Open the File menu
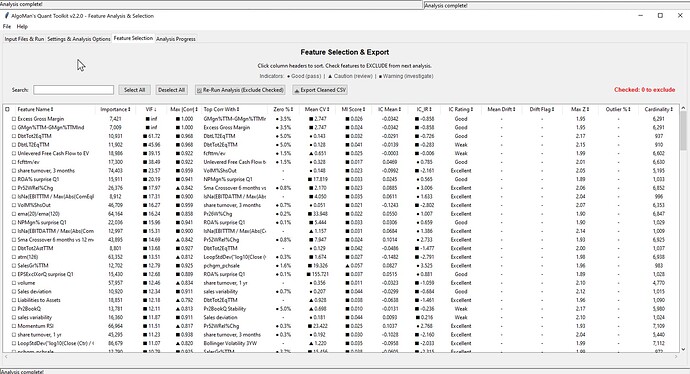 pyautogui.click(x=7, y=26)
